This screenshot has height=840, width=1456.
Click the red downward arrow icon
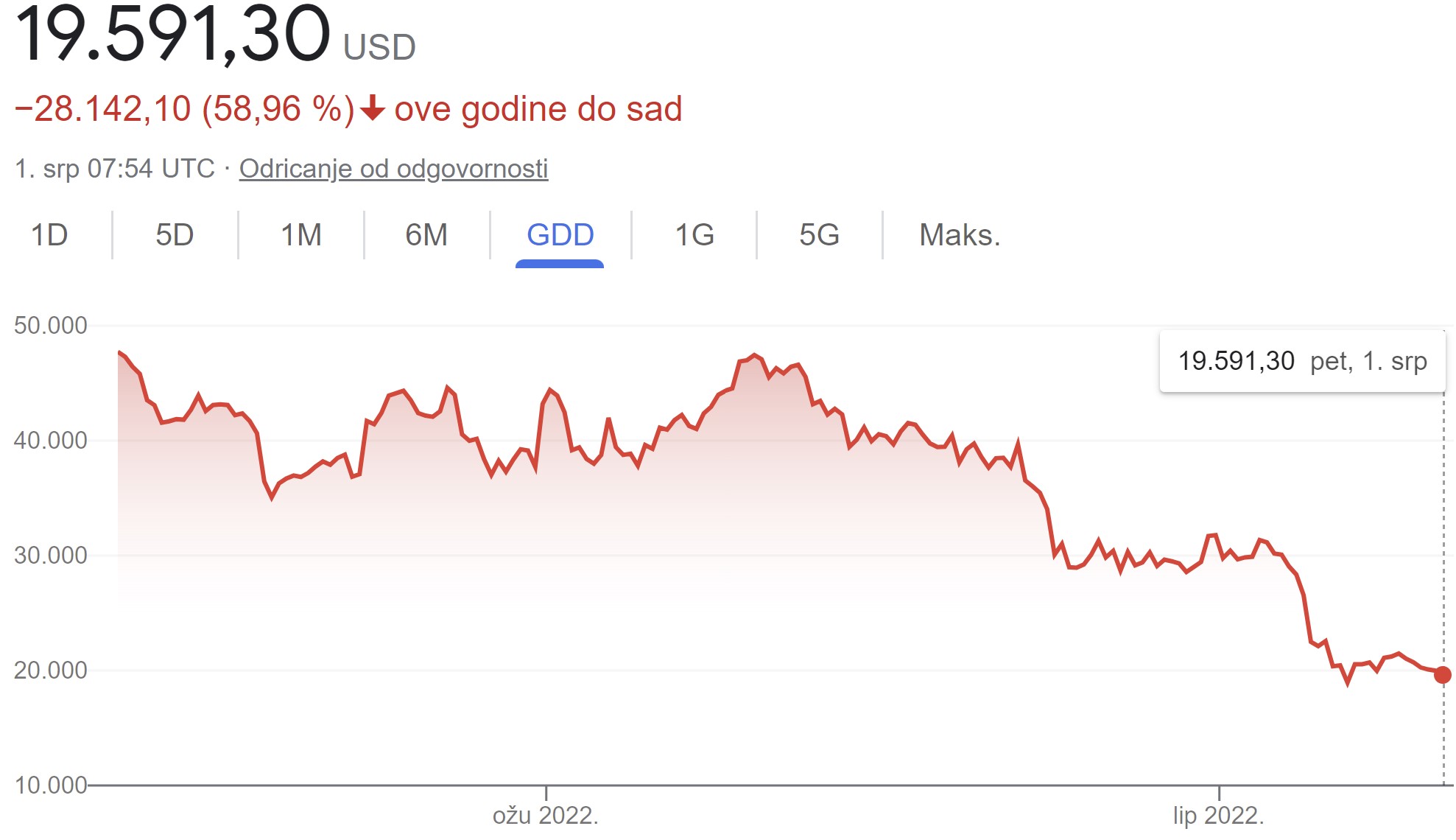tap(373, 108)
